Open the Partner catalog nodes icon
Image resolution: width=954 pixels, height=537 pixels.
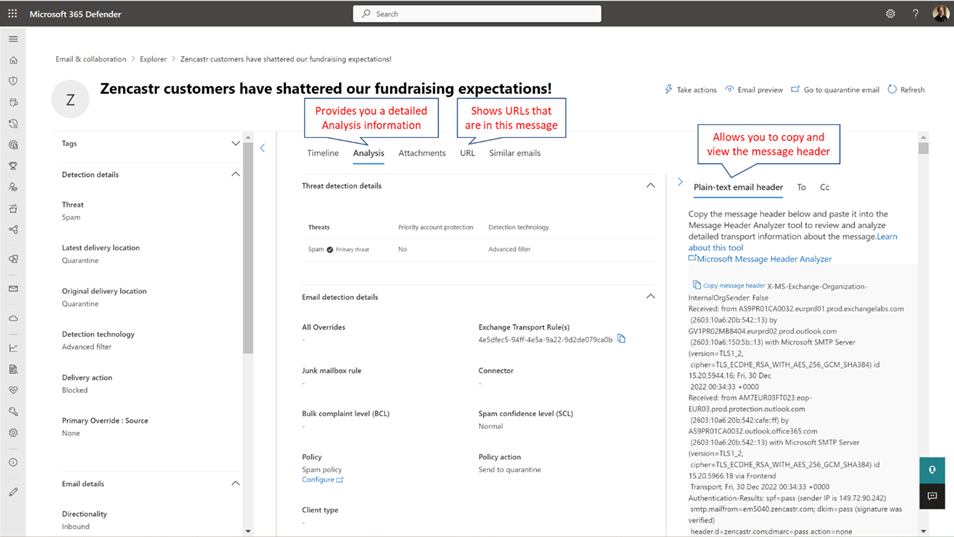(13, 230)
